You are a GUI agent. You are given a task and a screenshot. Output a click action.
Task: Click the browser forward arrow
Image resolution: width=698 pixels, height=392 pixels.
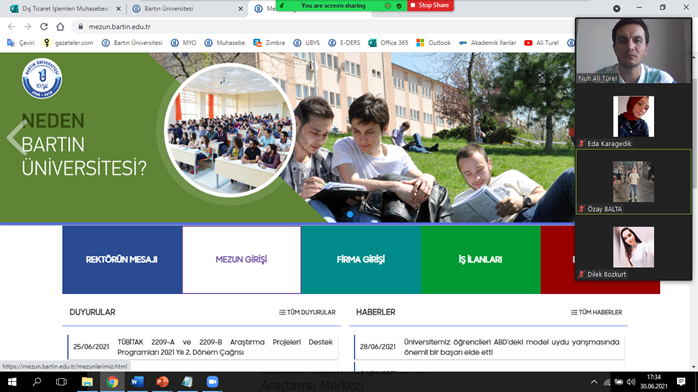(x=27, y=27)
